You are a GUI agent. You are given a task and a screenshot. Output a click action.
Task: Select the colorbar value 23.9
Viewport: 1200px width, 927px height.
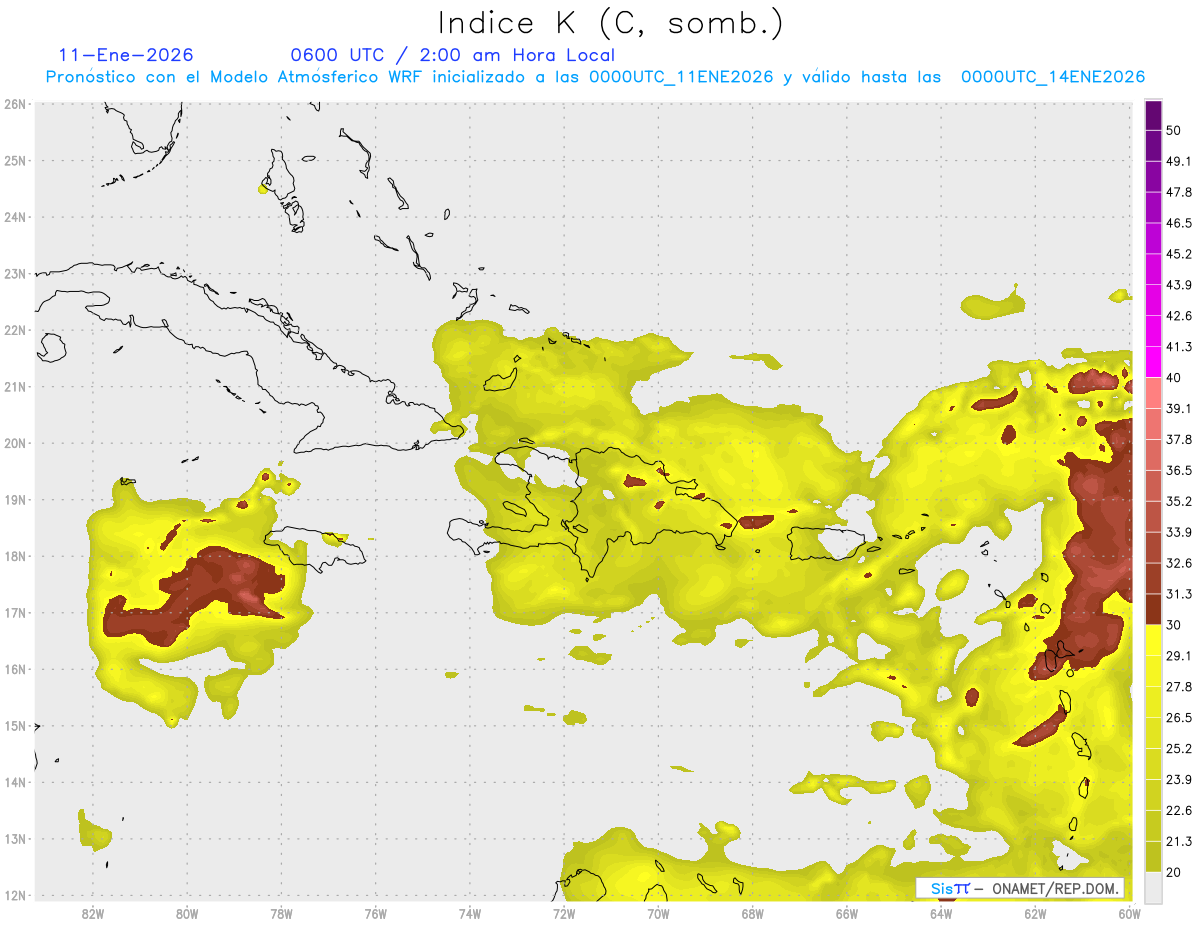[x=1179, y=780]
